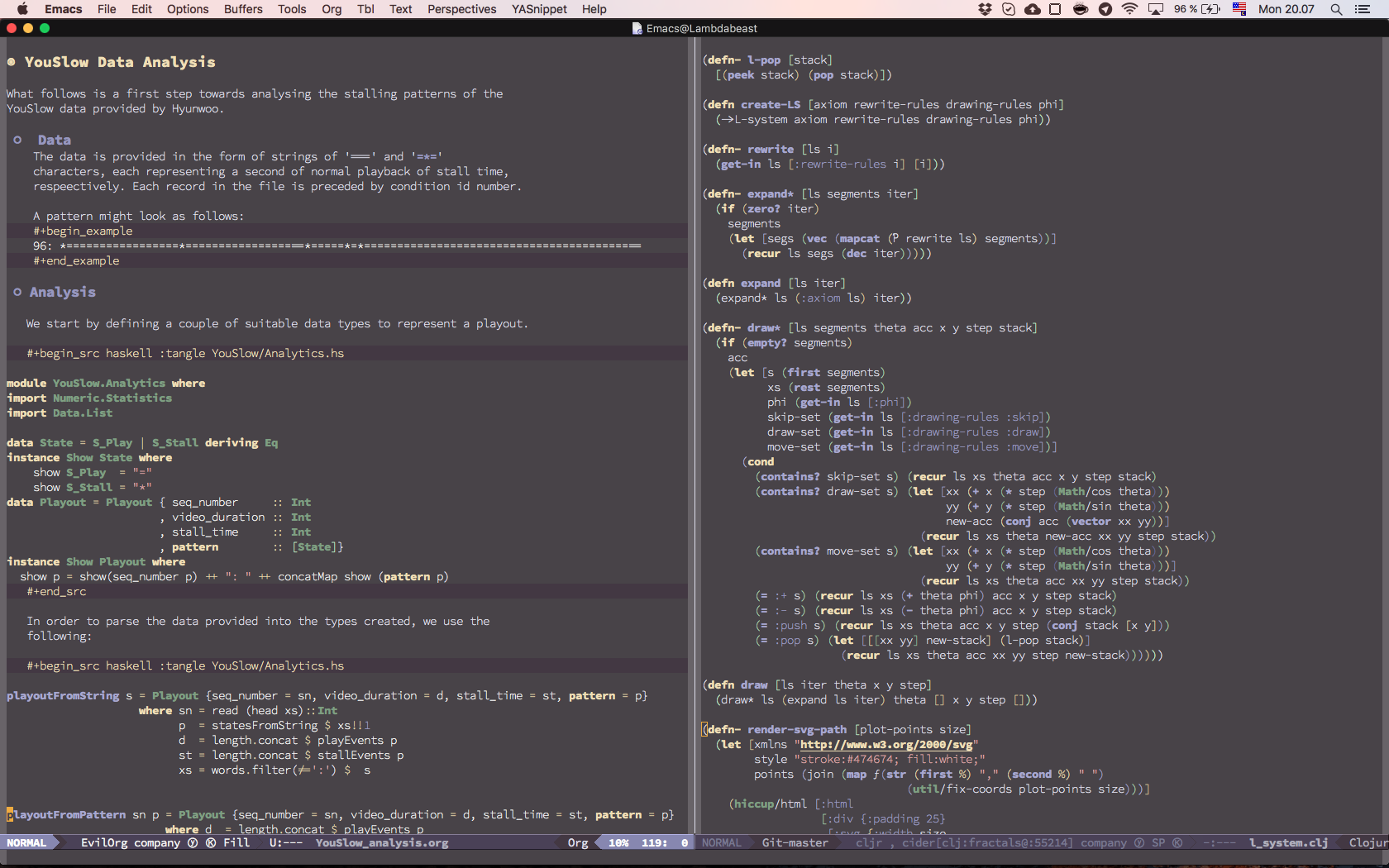The width and height of the screenshot is (1389, 868).
Task: Open the US flag input source menu
Action: click(x=1239, y=9)
